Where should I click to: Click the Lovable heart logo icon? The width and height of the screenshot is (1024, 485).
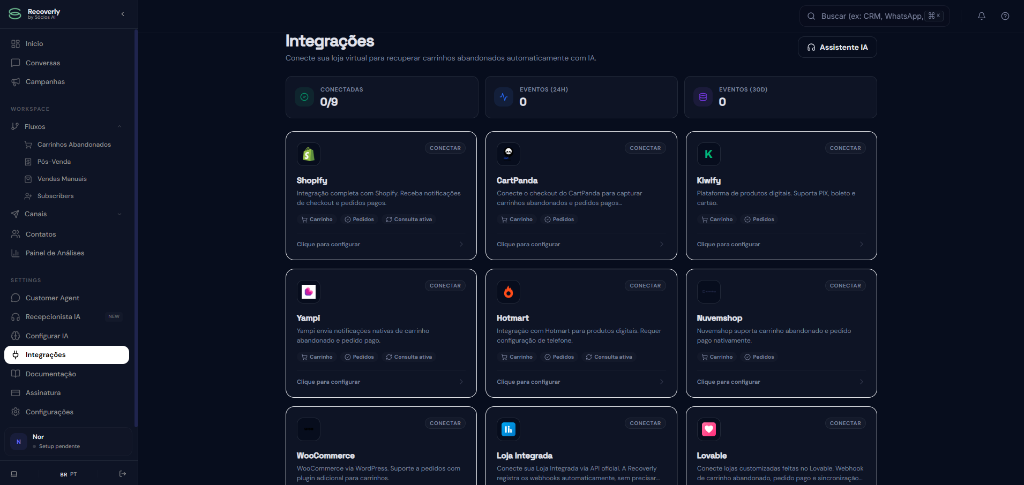click(709, 429)
